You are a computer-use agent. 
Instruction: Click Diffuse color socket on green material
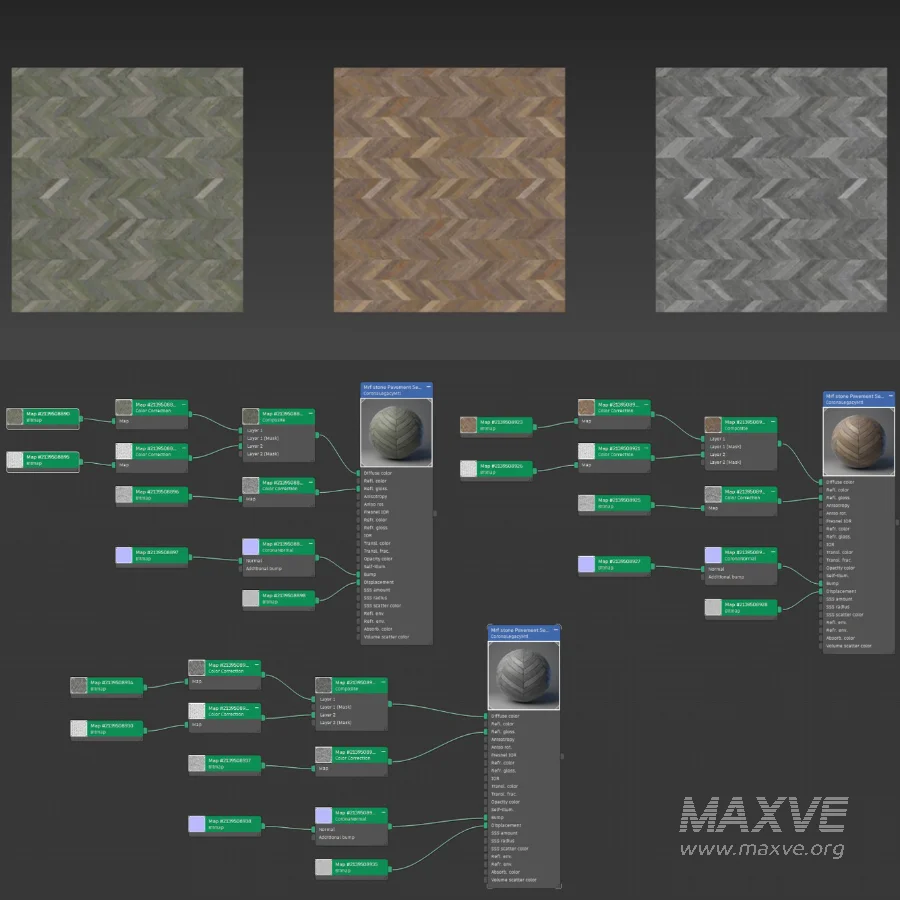[x=358, y=473]
